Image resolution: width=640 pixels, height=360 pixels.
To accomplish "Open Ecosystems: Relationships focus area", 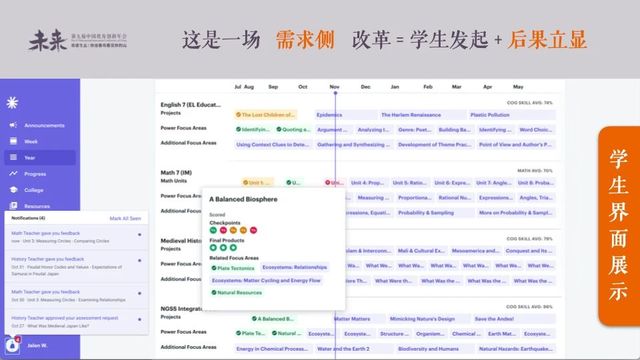I will (x=294, y=267).
